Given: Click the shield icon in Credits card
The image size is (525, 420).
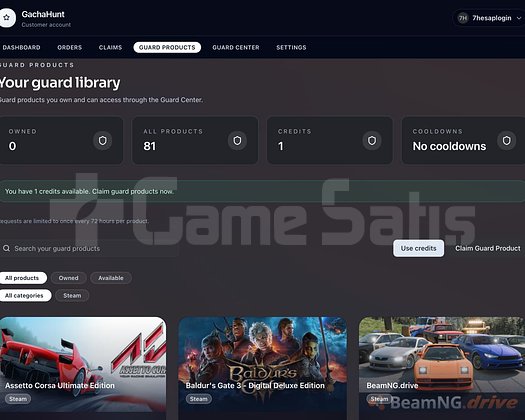Looking at the screenshot, I should tap(372, 141).
